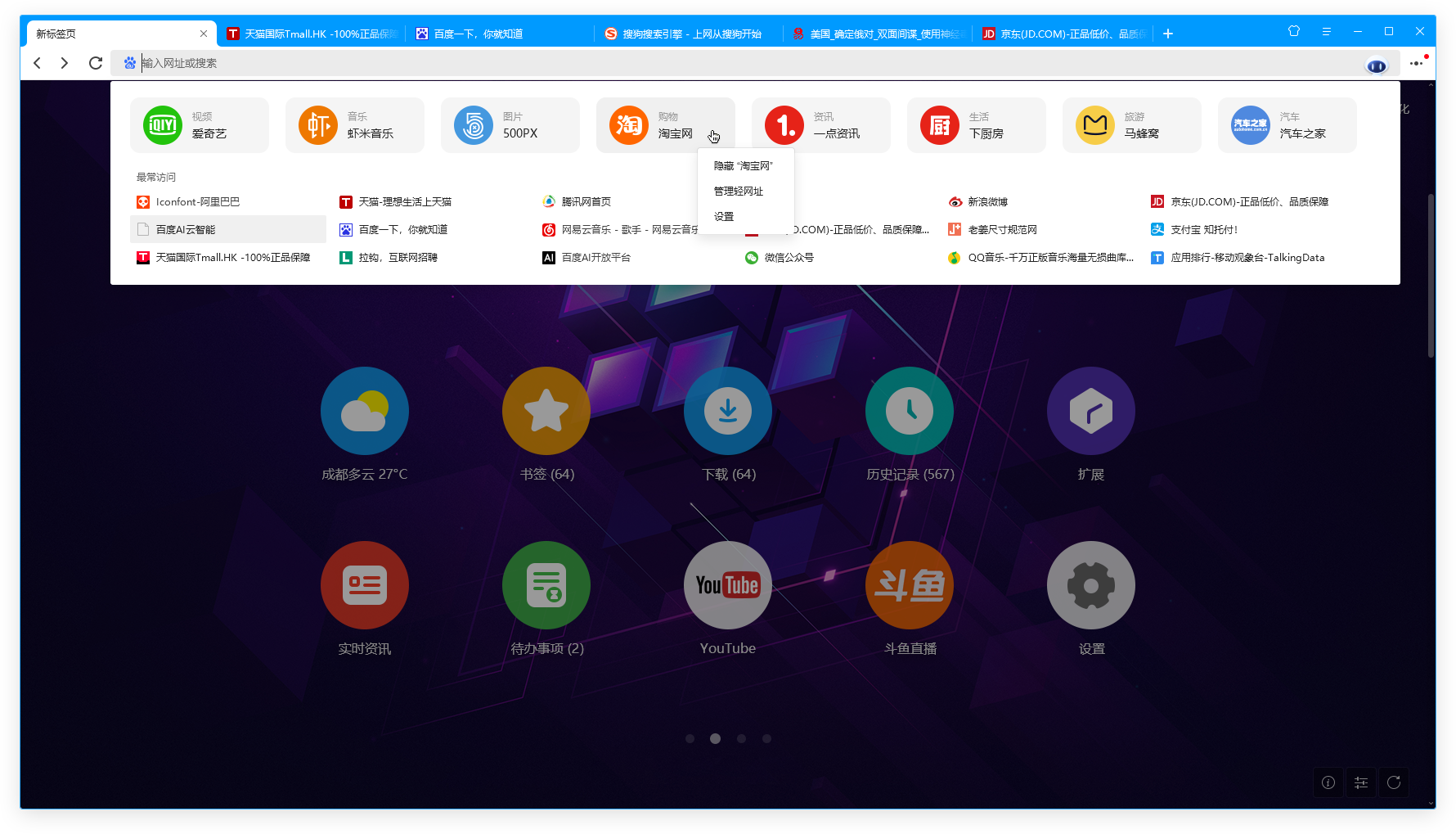
Task: Go to fourth speed dial page dot
Action: [766, 738]
